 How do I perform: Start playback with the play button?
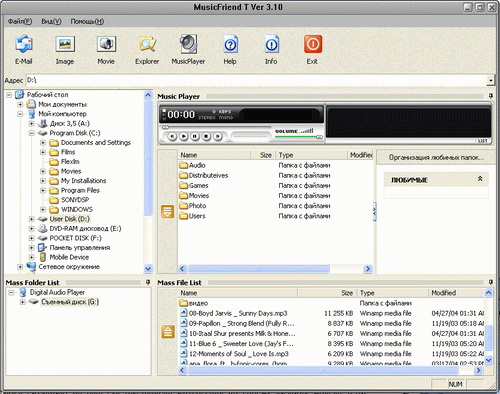(x=183, y=136)
